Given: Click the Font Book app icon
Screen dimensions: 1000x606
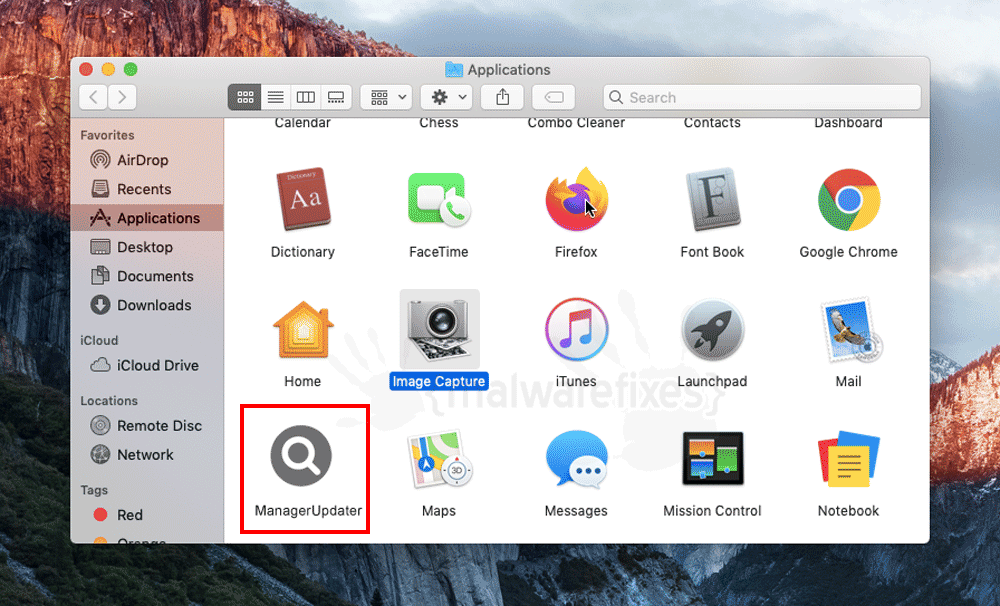Looking at the screenshot, I should pyautogui.click(x=712, y=199).
